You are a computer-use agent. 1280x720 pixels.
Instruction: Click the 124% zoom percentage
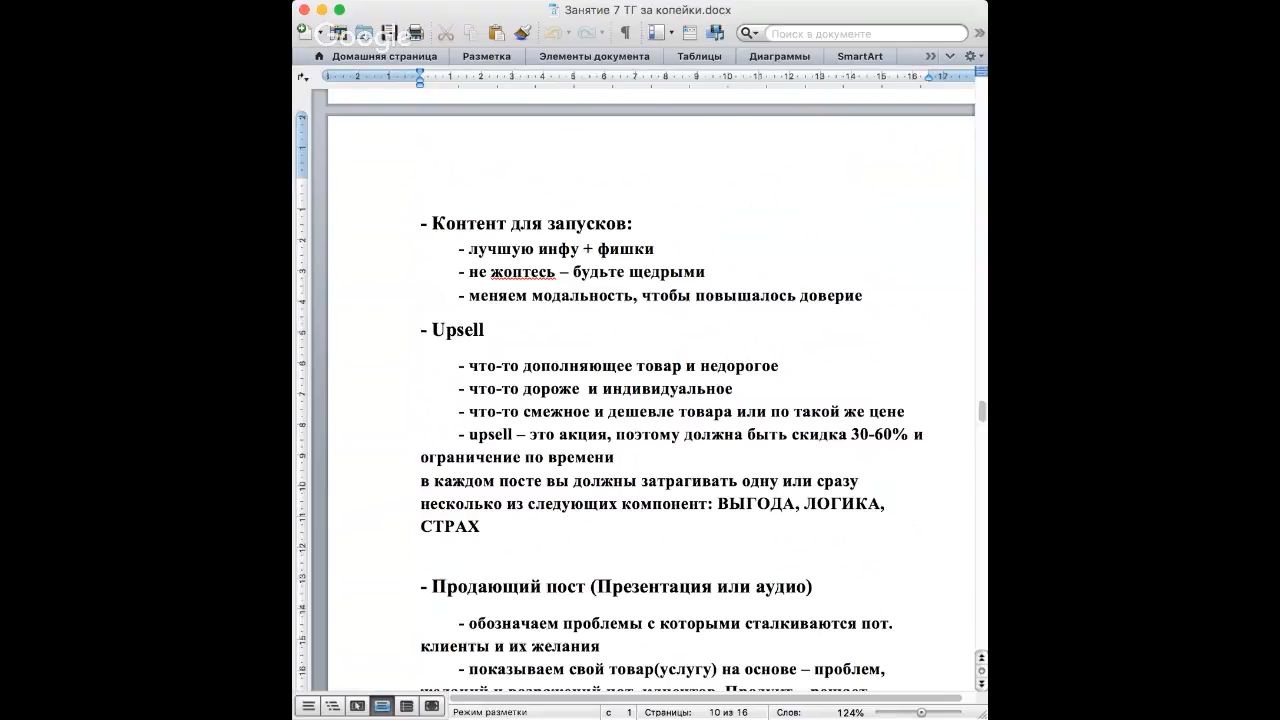pyautogui.click(x=850, y=713)
